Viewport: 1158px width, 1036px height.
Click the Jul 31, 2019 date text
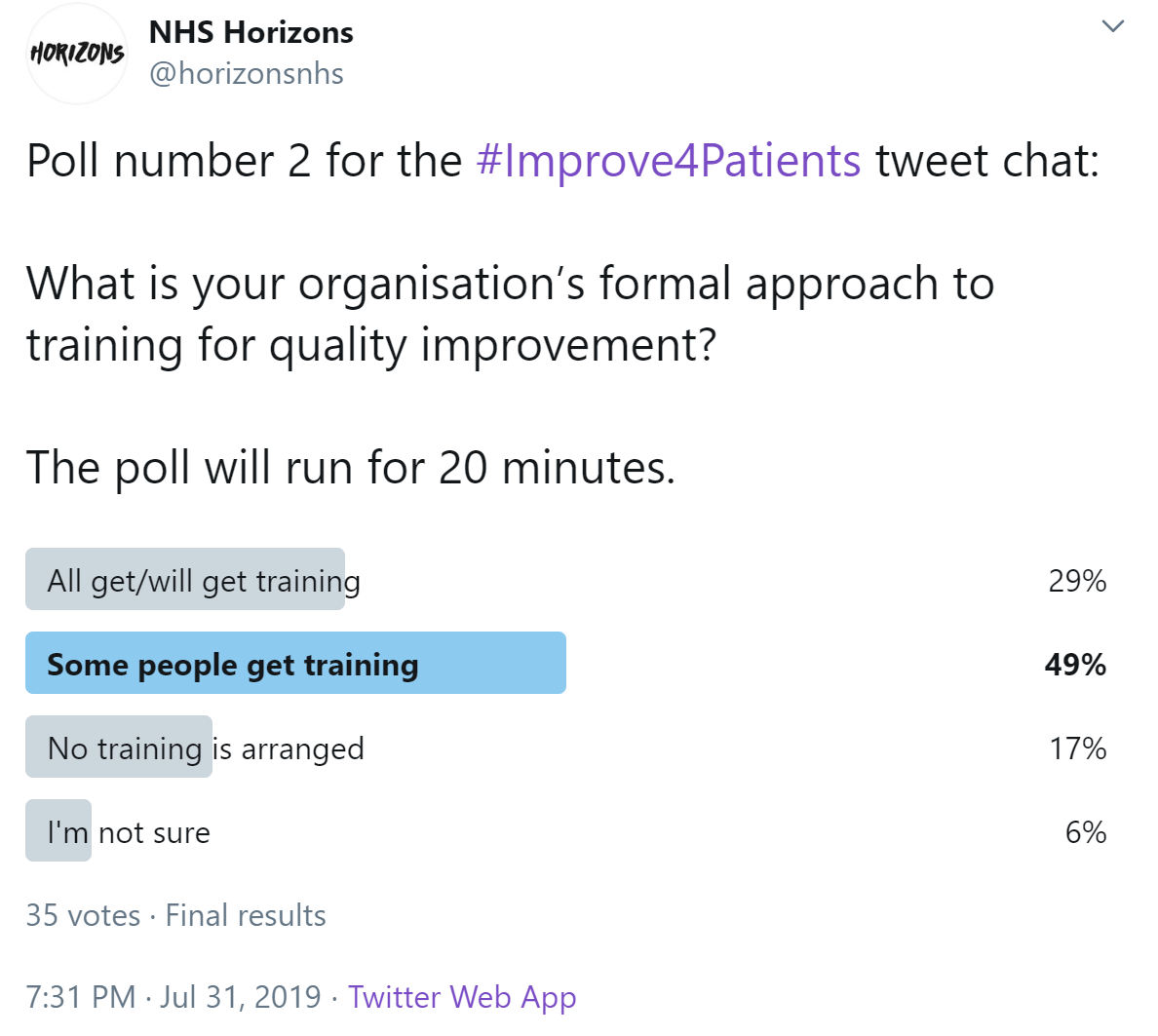(241, 997)
